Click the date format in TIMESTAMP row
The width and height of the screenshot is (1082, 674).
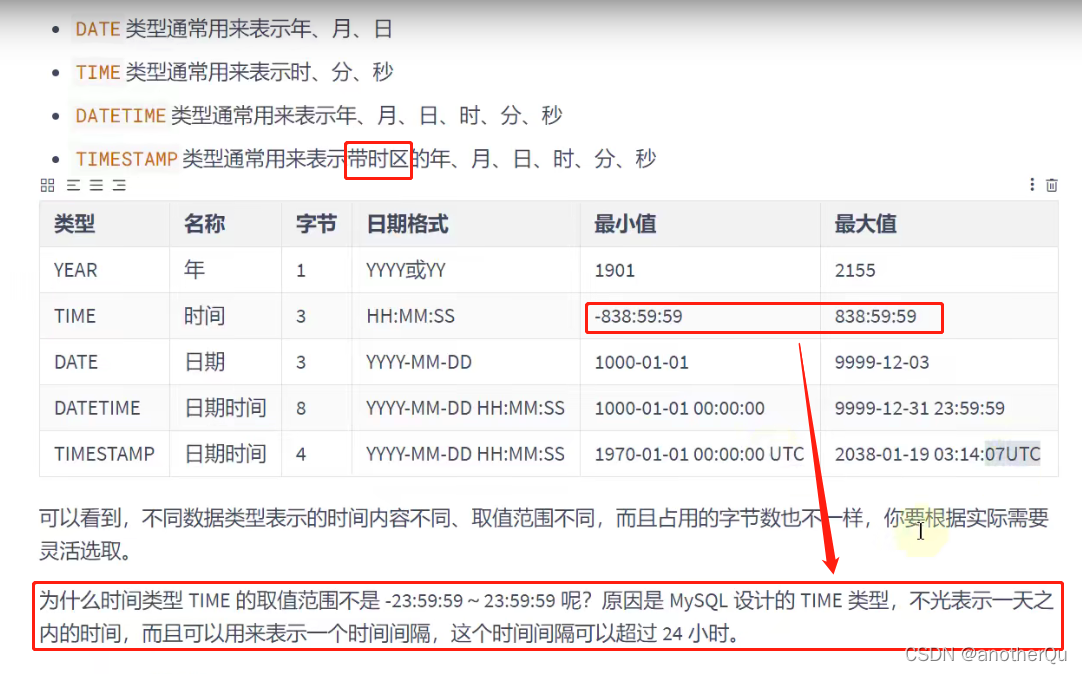click(465, 454)
